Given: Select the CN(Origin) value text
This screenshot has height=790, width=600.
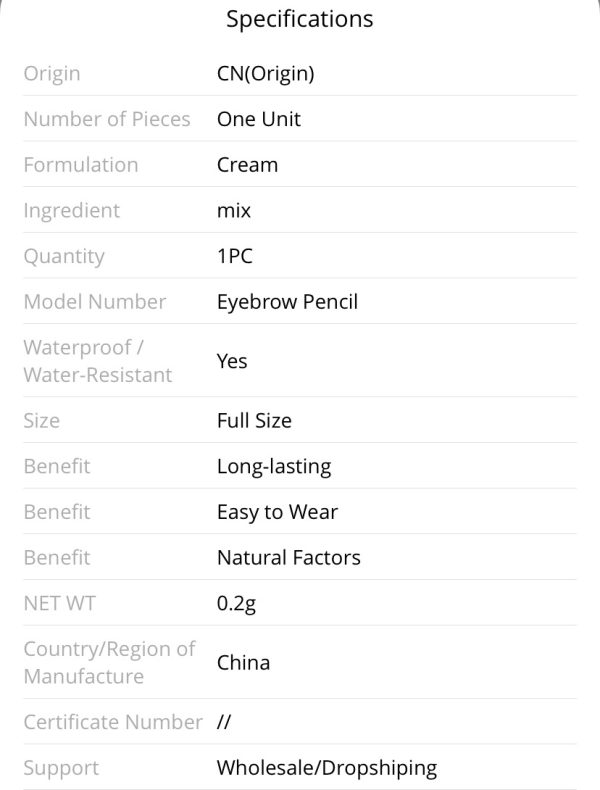Looking at the screenshot, I should point(265,74).
